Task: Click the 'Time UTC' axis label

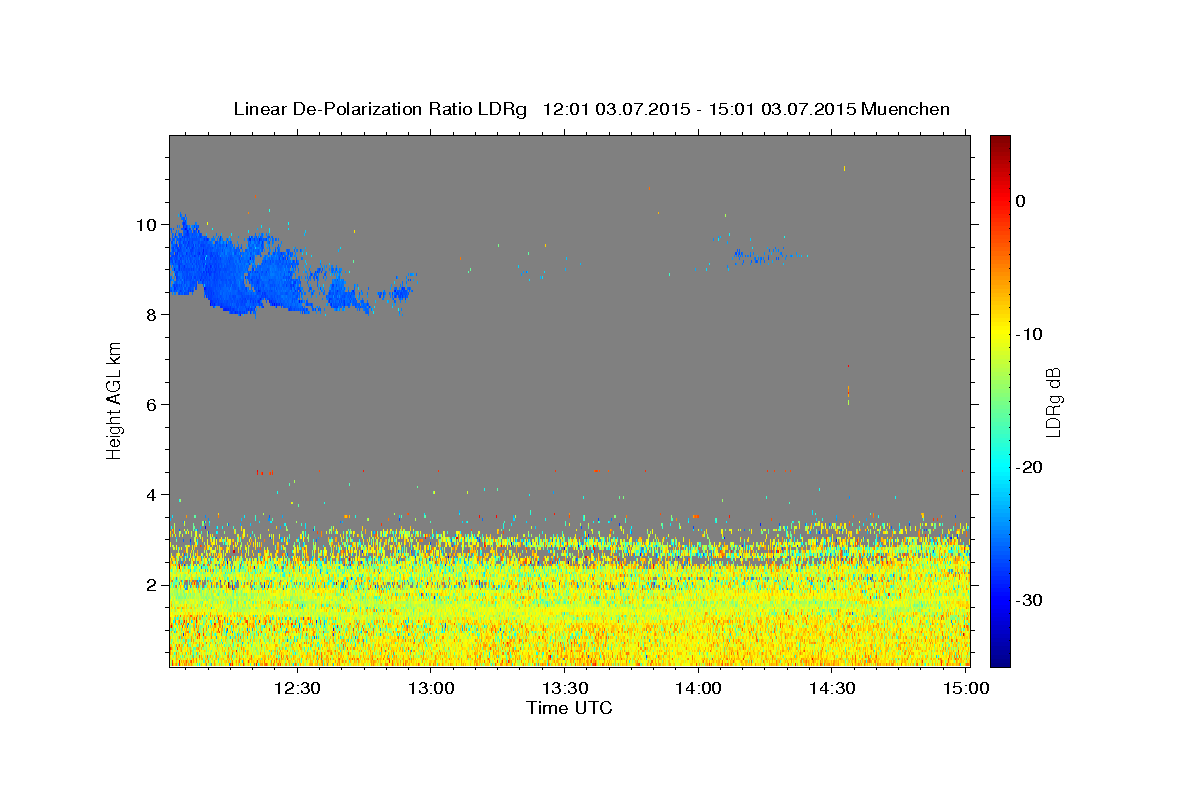Action: coord(569,708)
